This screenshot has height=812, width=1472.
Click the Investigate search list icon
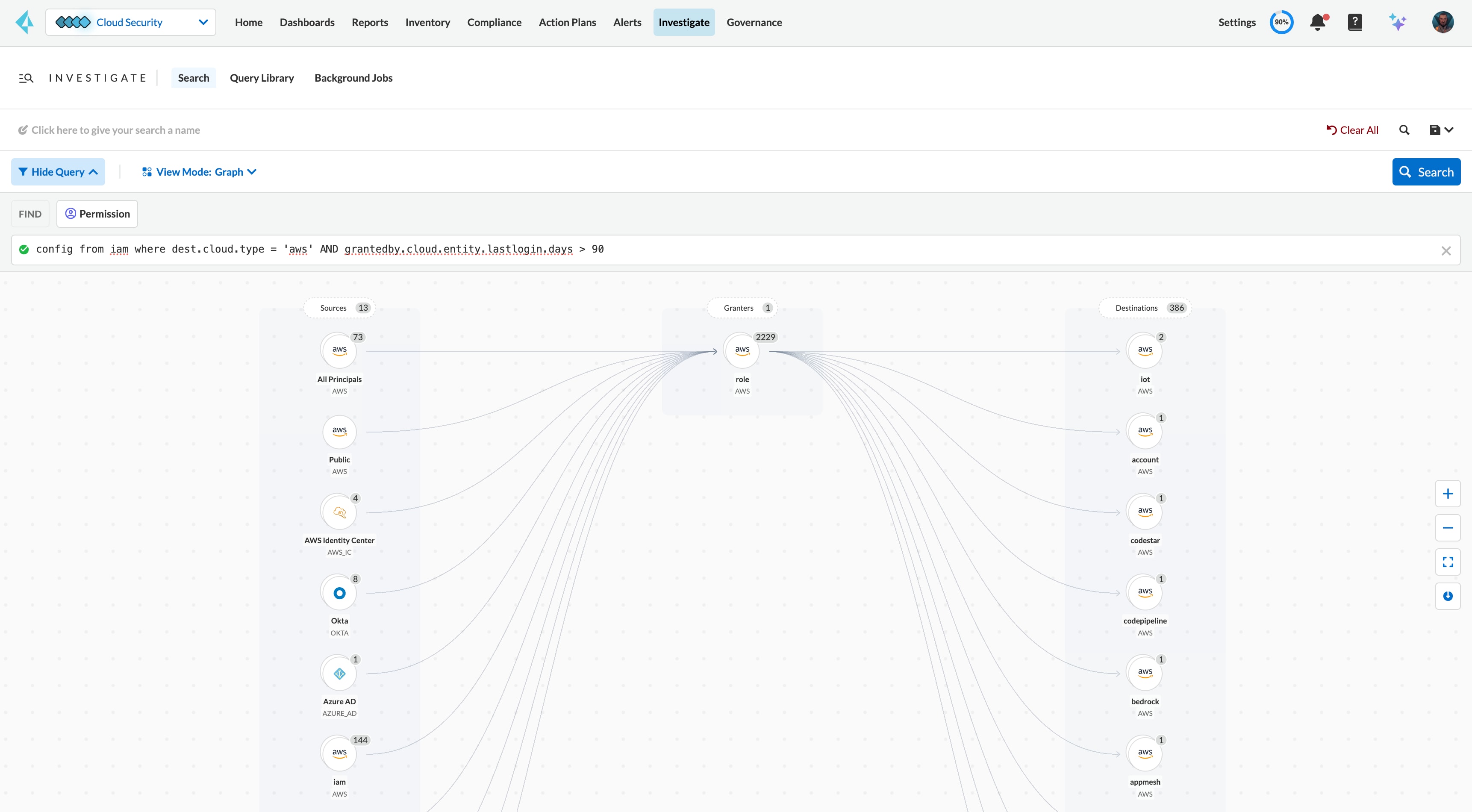[x=26, y=78]
